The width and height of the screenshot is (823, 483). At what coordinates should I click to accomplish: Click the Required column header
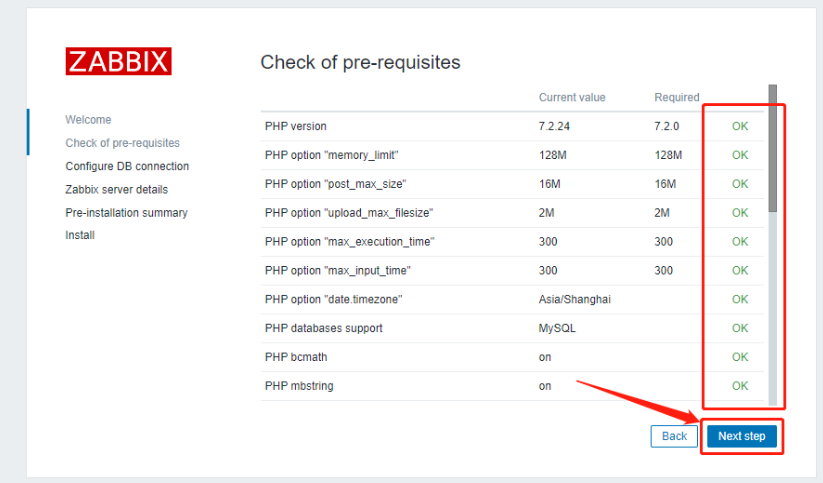click(676, 97)
